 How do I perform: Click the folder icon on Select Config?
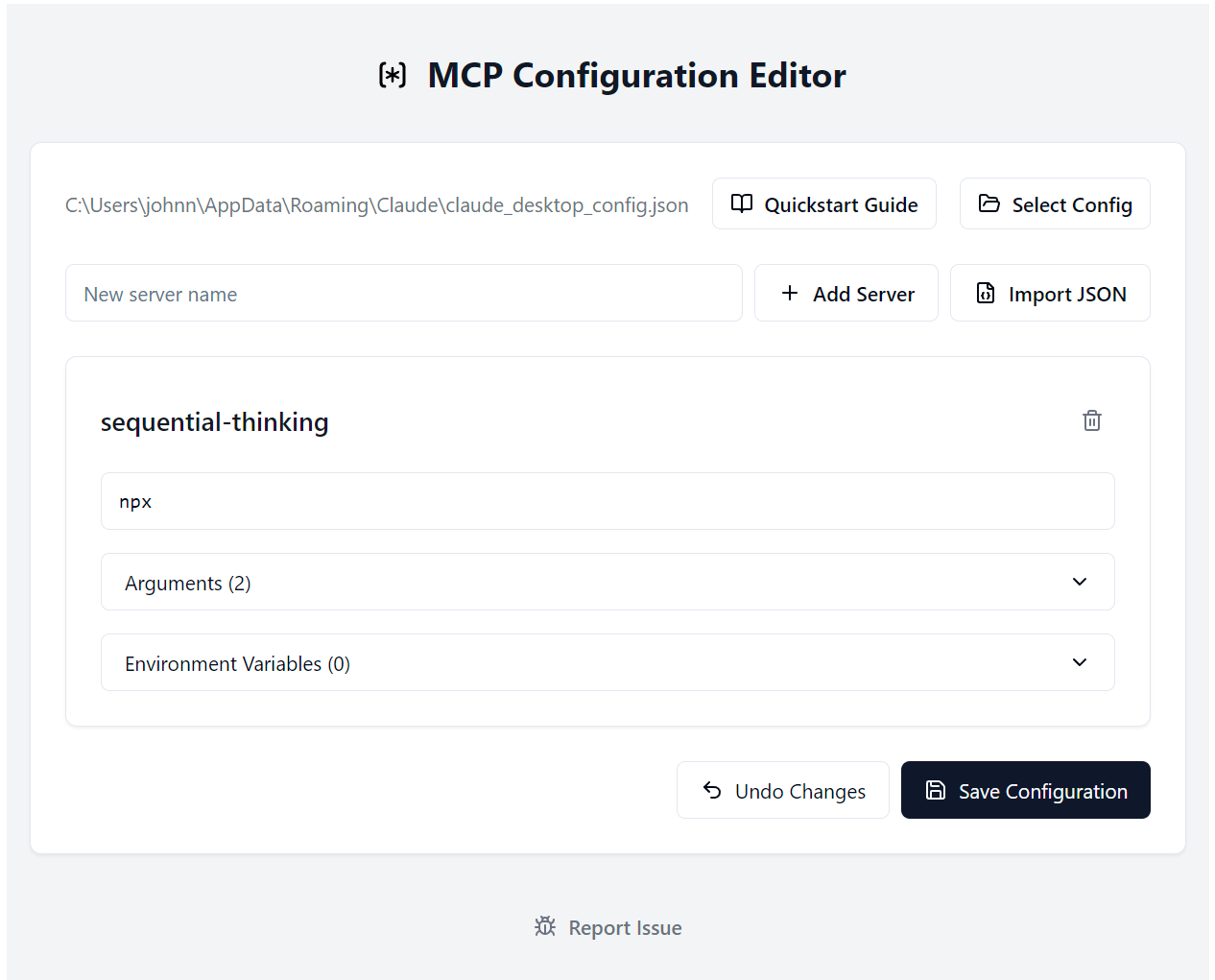(x=989, y=203)
